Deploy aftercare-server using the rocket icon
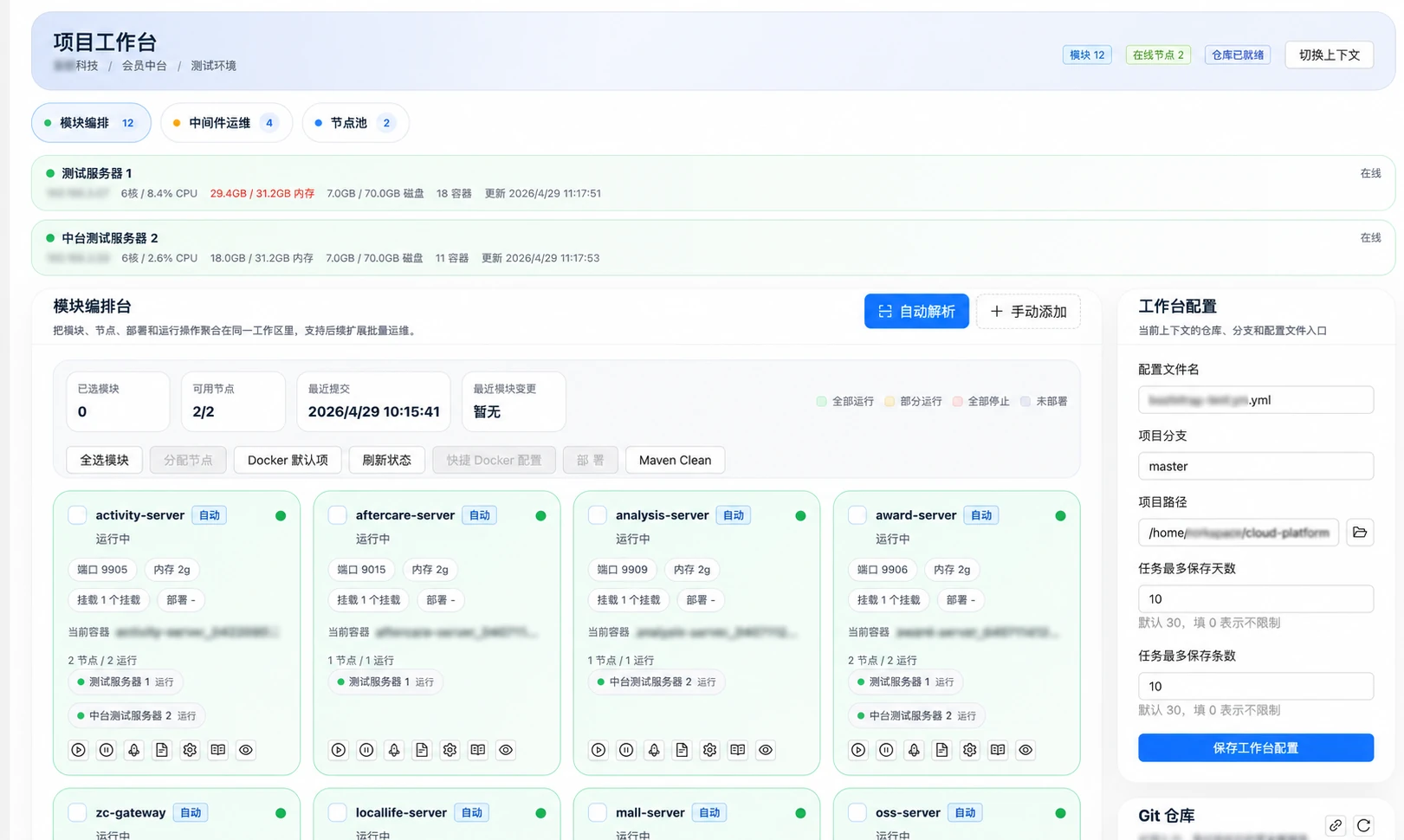 [x=394, y=750]
